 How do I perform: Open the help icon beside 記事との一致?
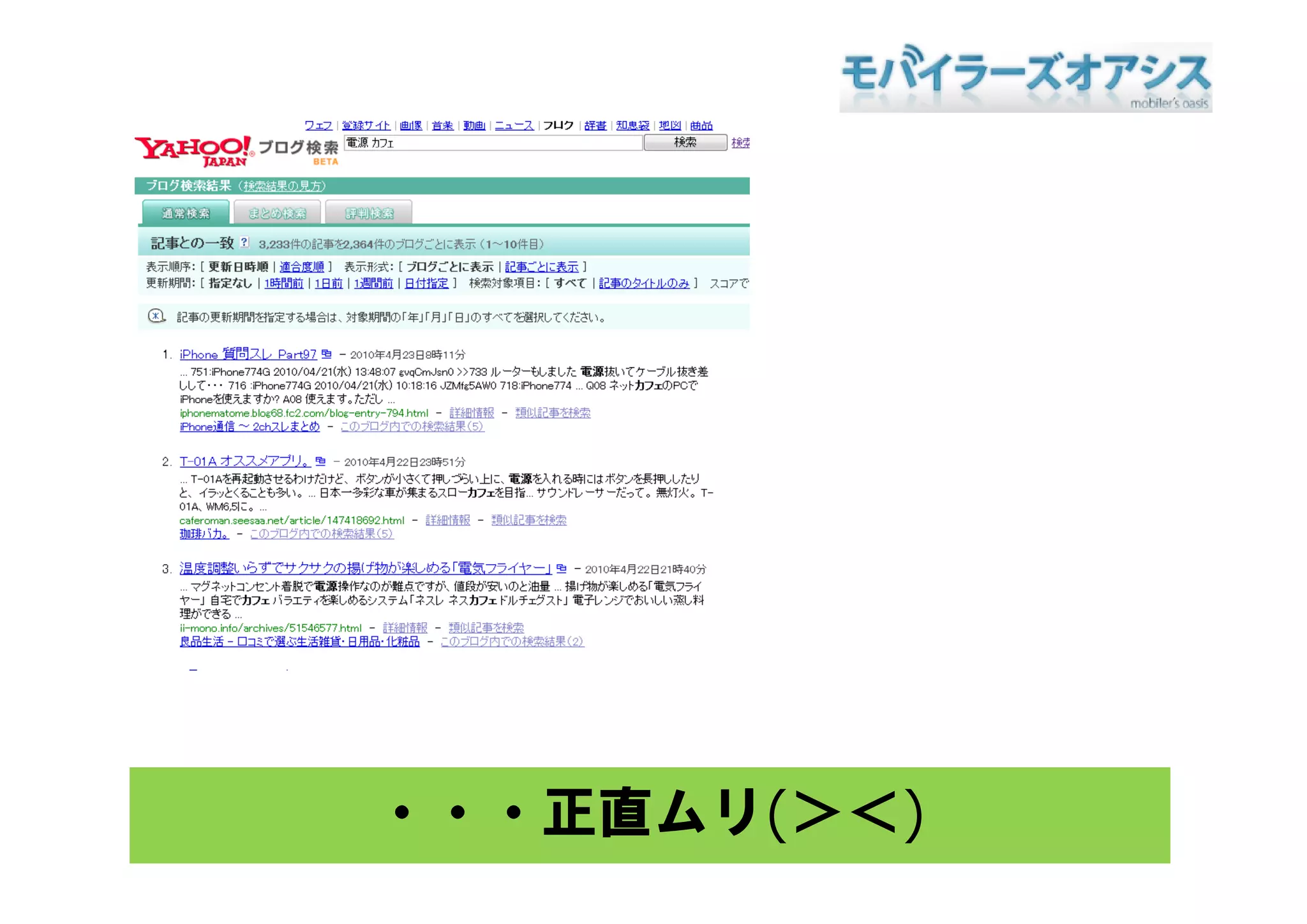tap(244, 242)
